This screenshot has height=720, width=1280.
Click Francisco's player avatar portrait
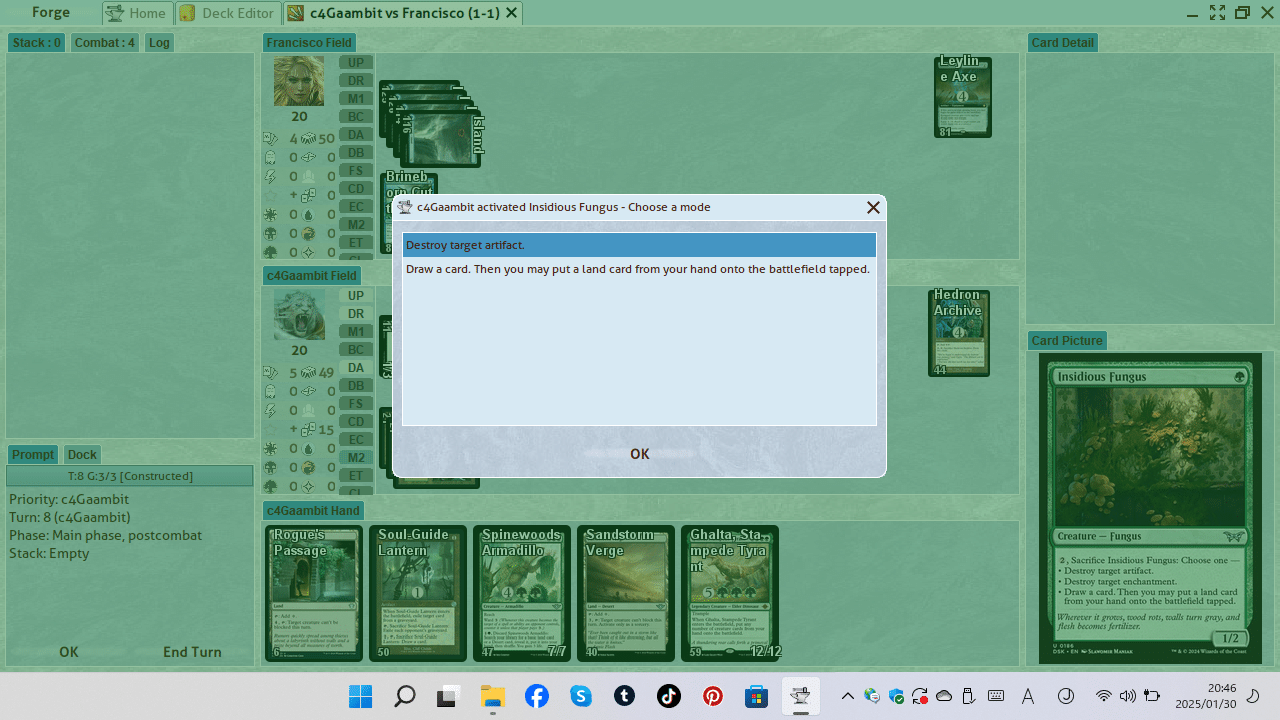point(299,81)
